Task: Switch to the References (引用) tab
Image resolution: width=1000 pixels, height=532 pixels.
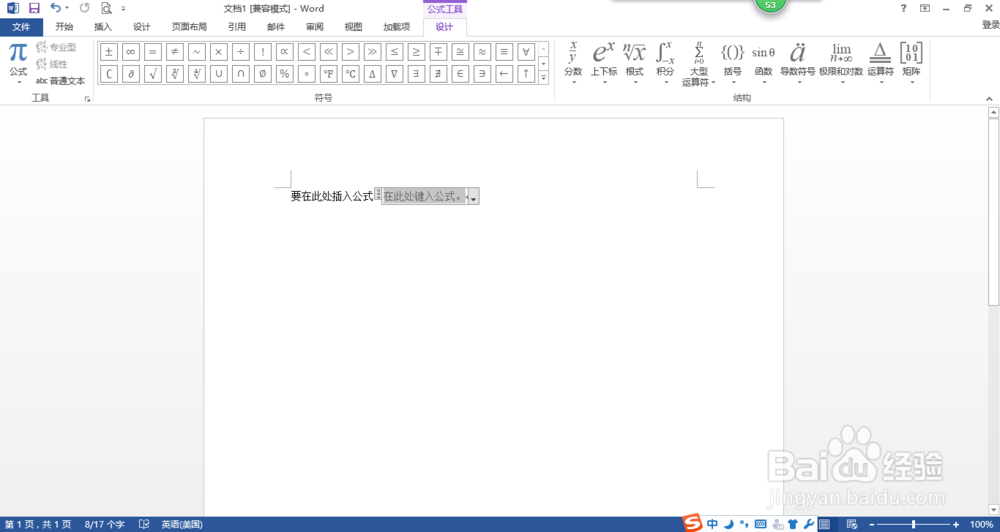Action: coord(237,27)
